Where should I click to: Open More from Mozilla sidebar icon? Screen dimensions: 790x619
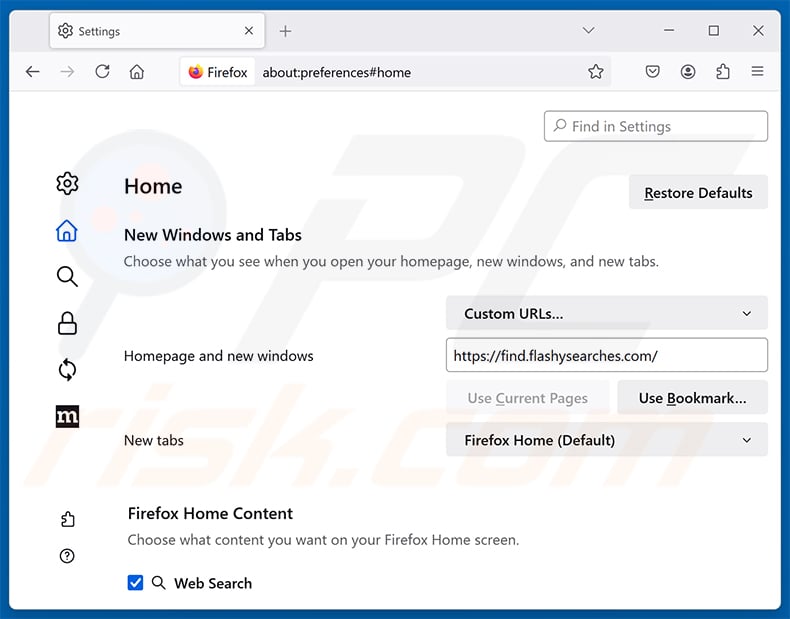[x=67, y=416]
